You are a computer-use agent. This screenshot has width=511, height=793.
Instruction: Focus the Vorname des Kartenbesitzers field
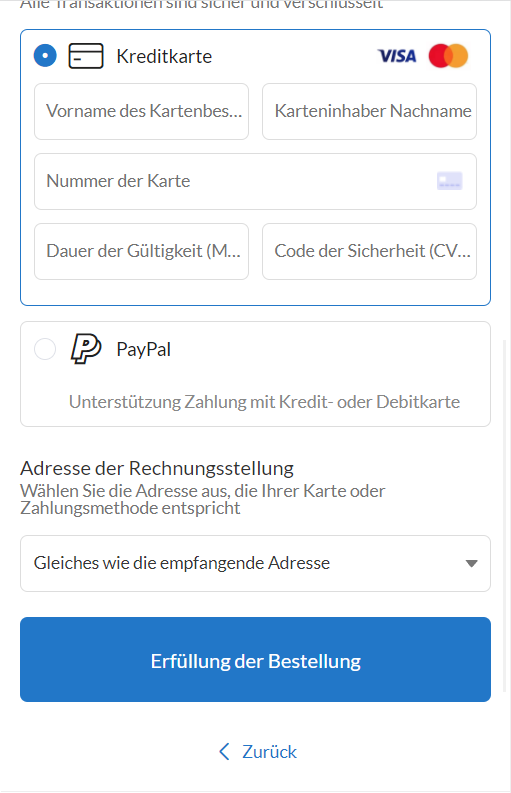pos(141,111)
